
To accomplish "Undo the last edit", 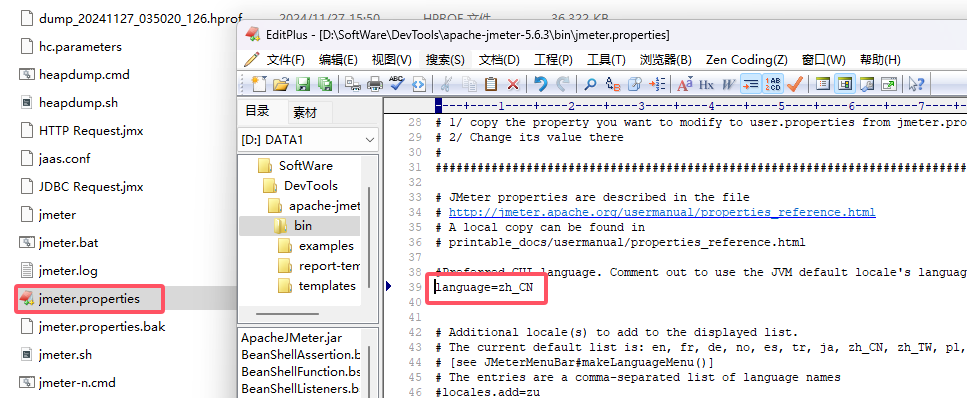I will click(540, 83).
